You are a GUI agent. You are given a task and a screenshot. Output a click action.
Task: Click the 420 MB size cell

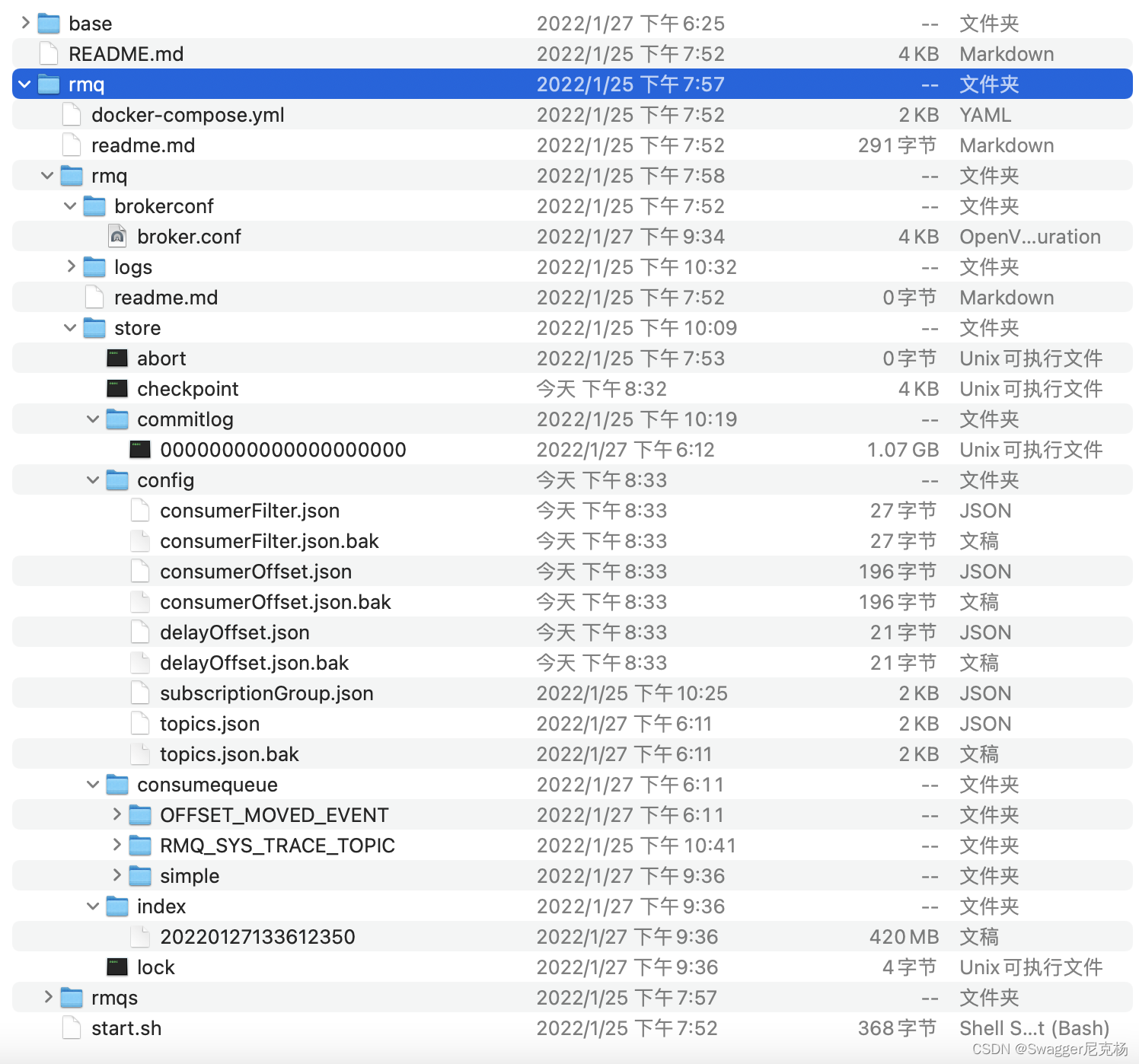coord(904,936)
